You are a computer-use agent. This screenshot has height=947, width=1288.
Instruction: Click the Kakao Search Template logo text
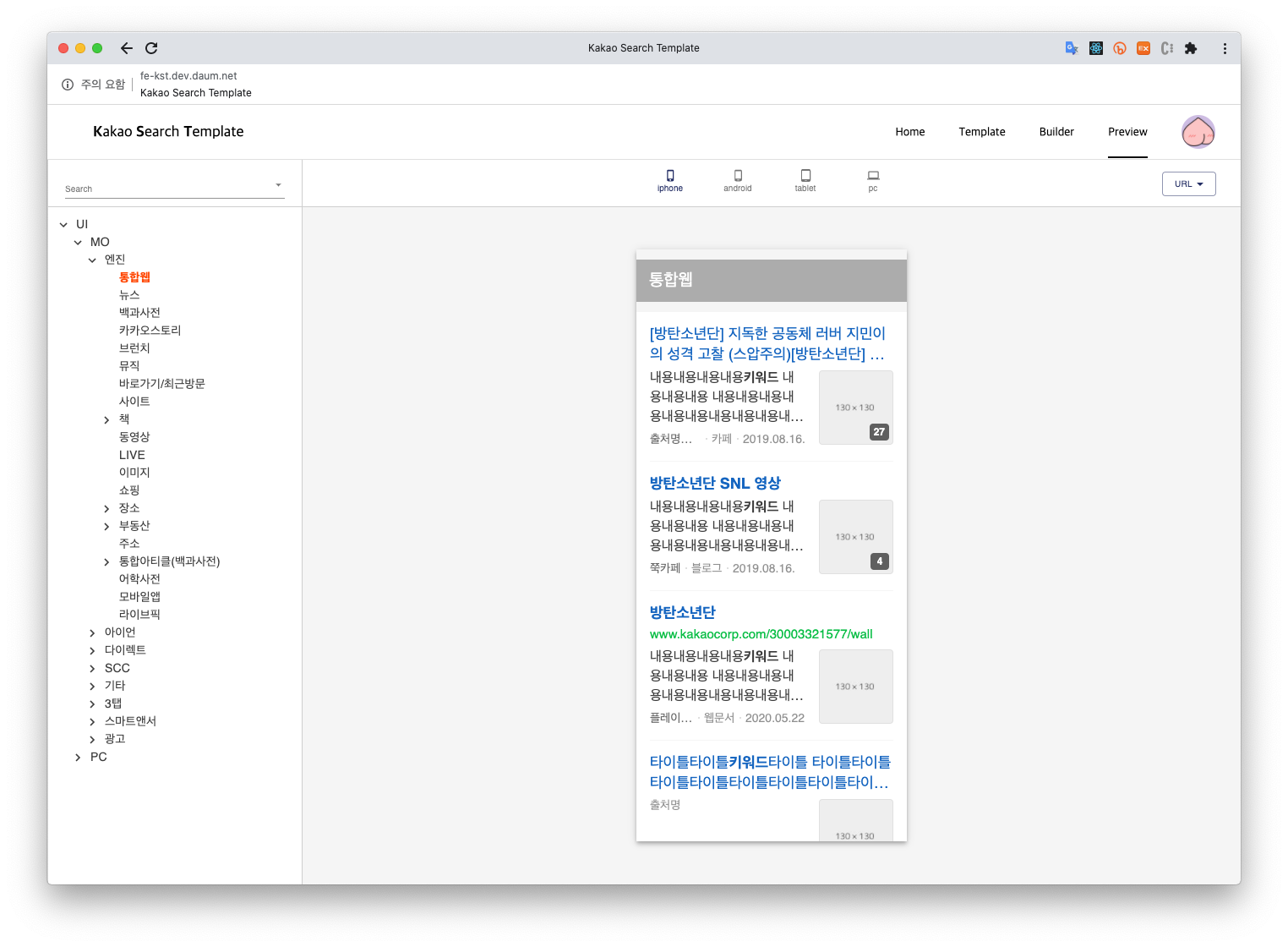tap(168, 131)
